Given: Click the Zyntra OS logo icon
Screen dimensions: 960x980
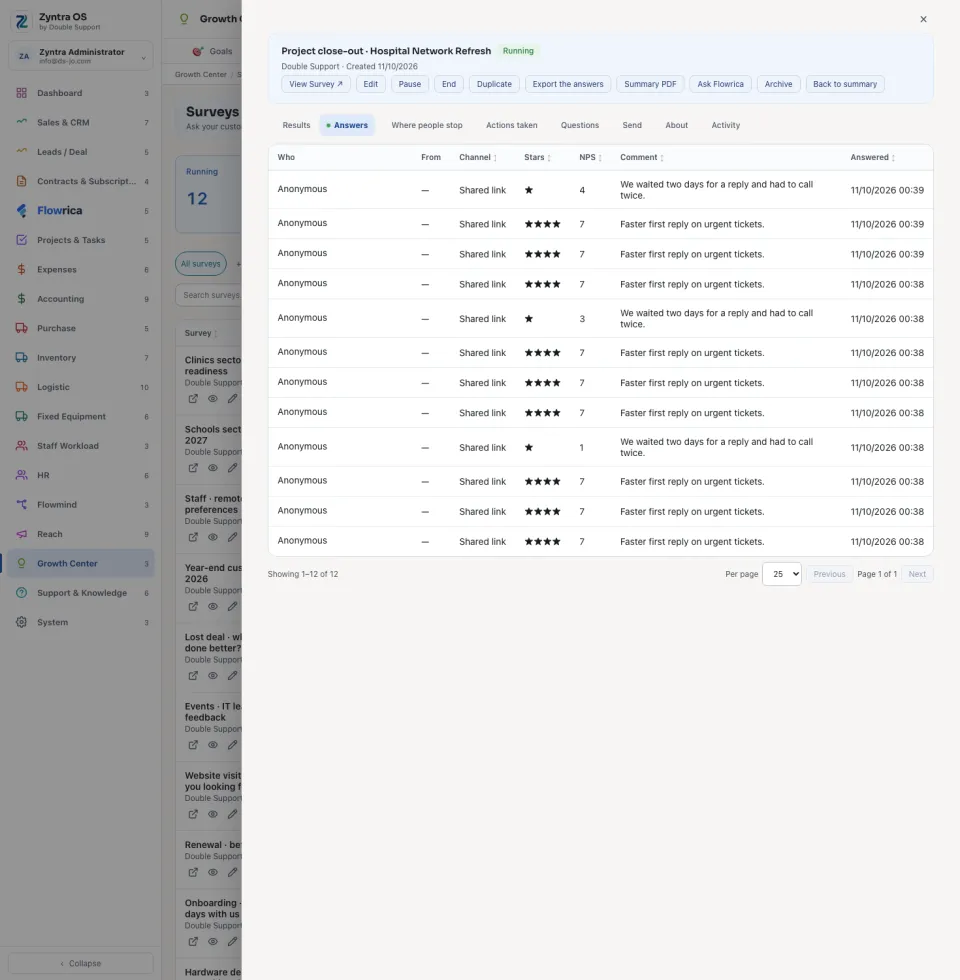Looking at the screenshot, I should 22,22.
